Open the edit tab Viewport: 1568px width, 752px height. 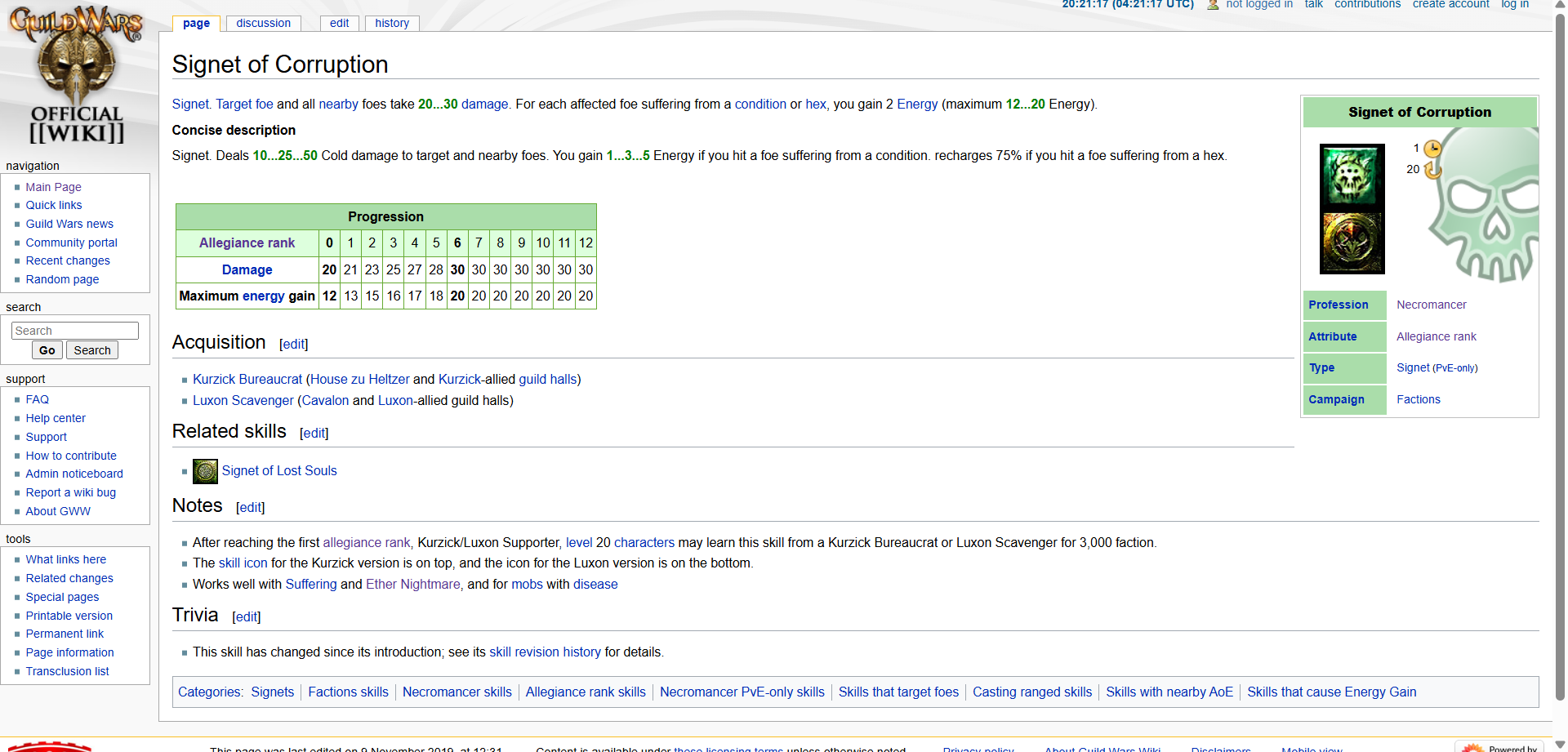pos(339,23)
